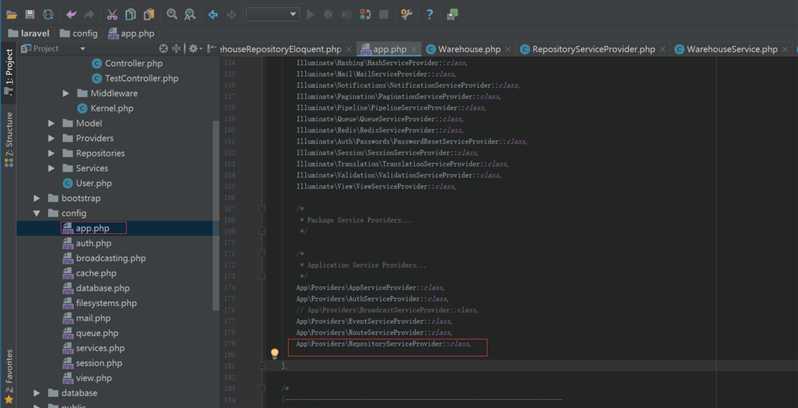Open RepositoryServiceProvider.php tab
Image resolution: width=798 pixels, height=408 pixels.
point(593,49)
